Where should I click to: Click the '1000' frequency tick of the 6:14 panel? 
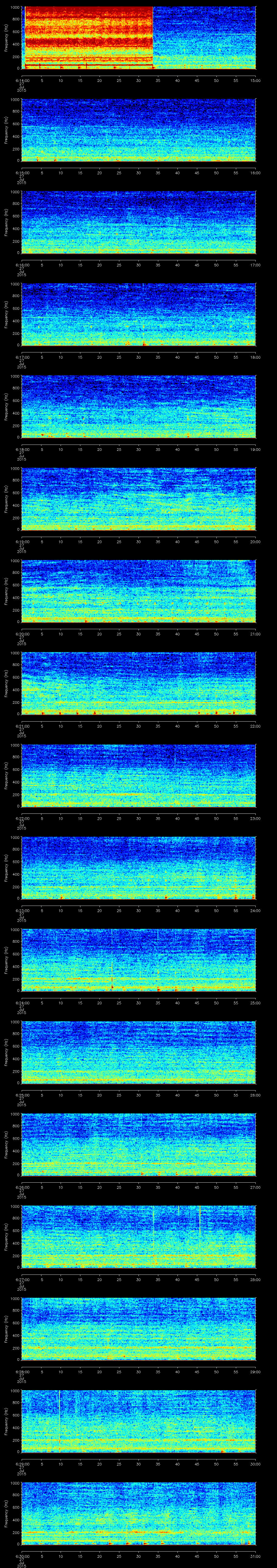coord(15,8)
